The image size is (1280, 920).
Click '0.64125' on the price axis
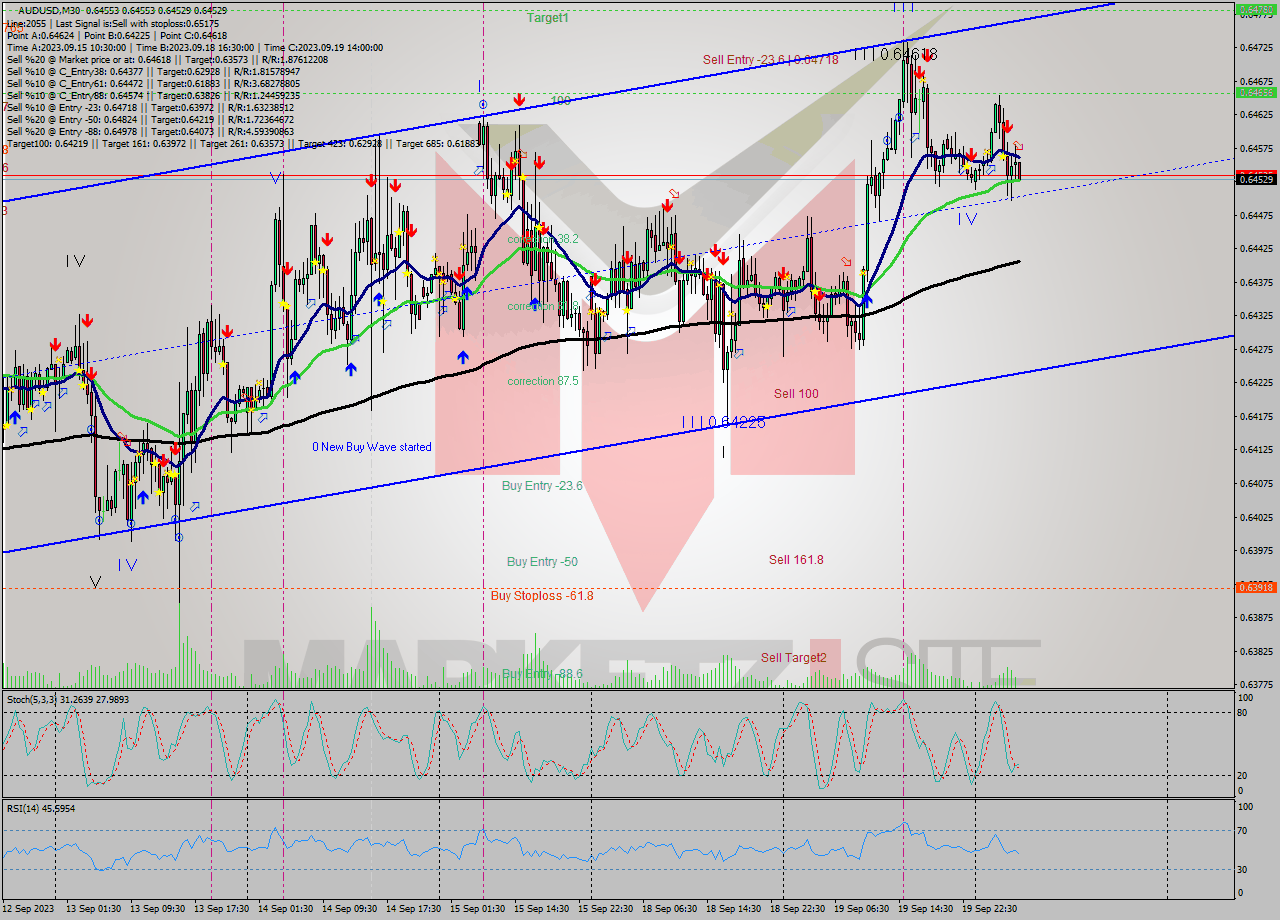tap(1257, 450)
